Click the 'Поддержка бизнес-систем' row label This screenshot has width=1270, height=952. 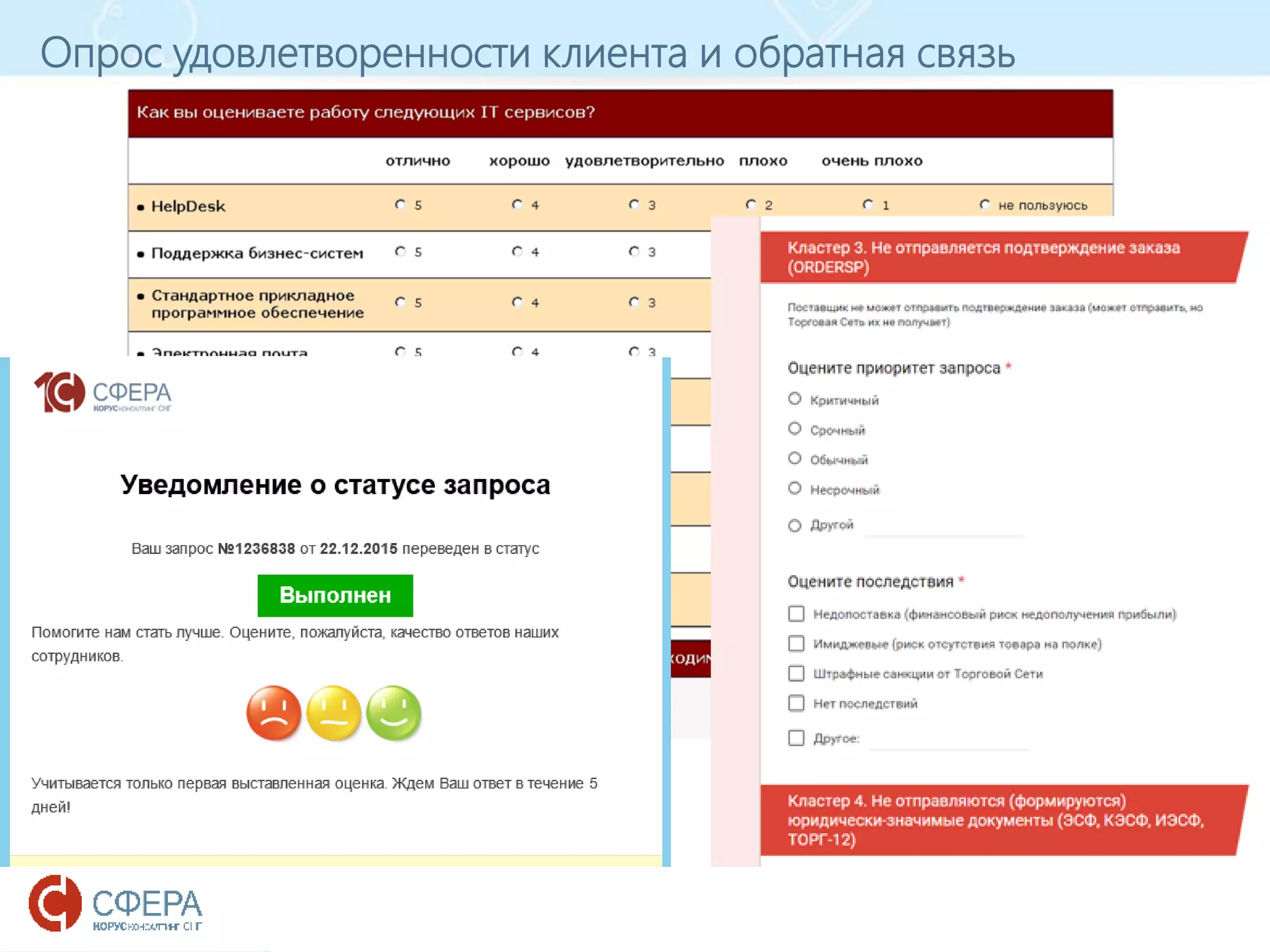click(257, 253)
